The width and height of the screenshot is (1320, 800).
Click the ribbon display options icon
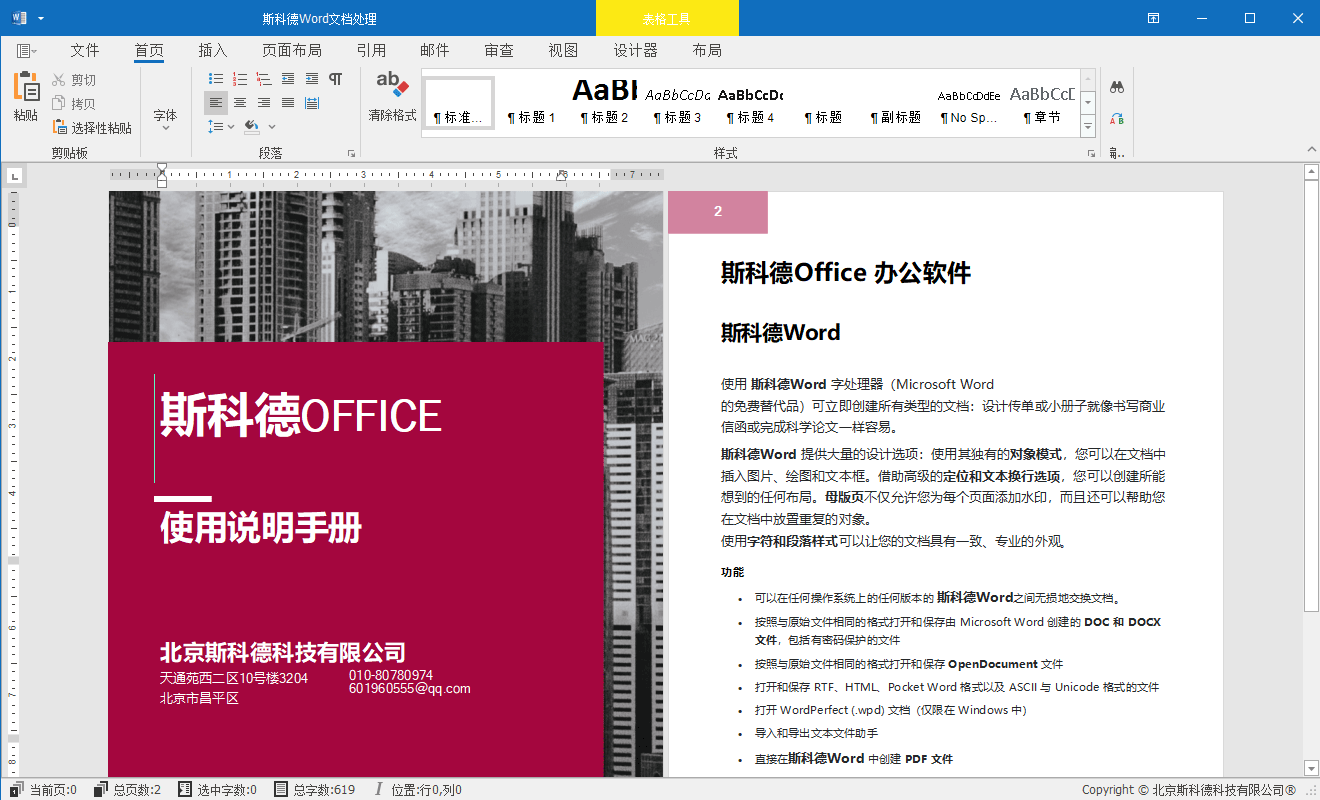1154,18
